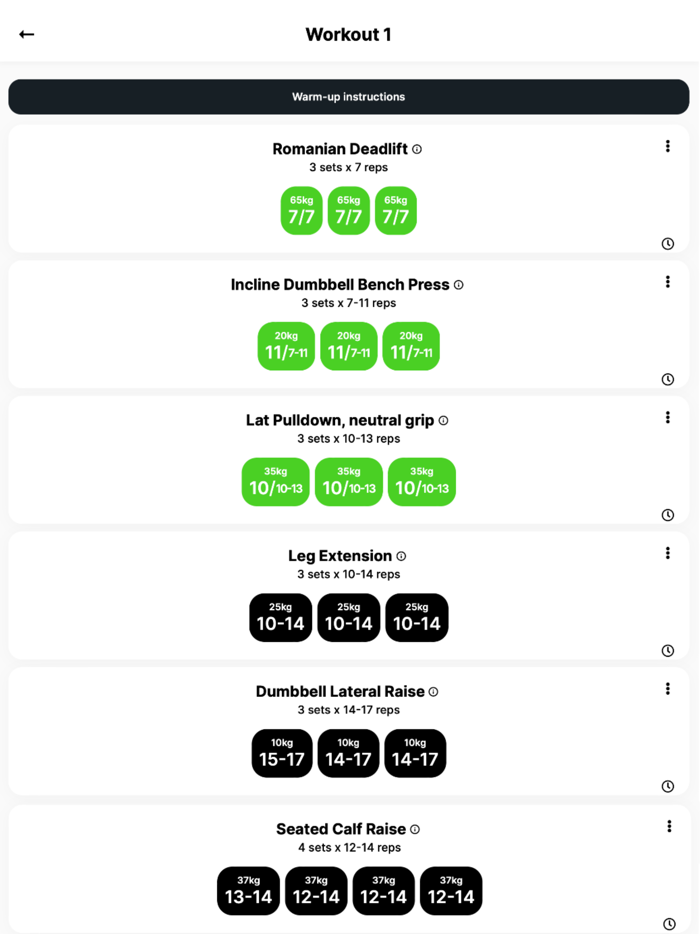Image resolution: width=700 pixels, height=934 pixels.
Task: Open the Leg Extension three-dot menu
Action: pyautogui.click(x=668, y=552)
